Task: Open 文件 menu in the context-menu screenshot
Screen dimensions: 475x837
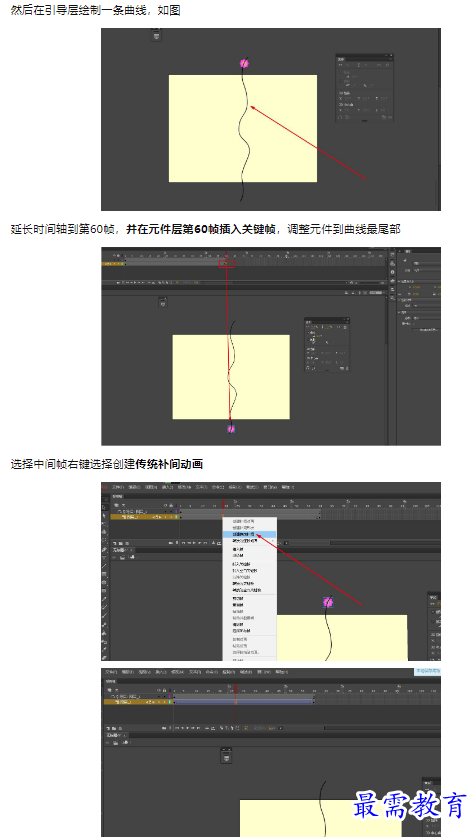Action: (118, 487)
